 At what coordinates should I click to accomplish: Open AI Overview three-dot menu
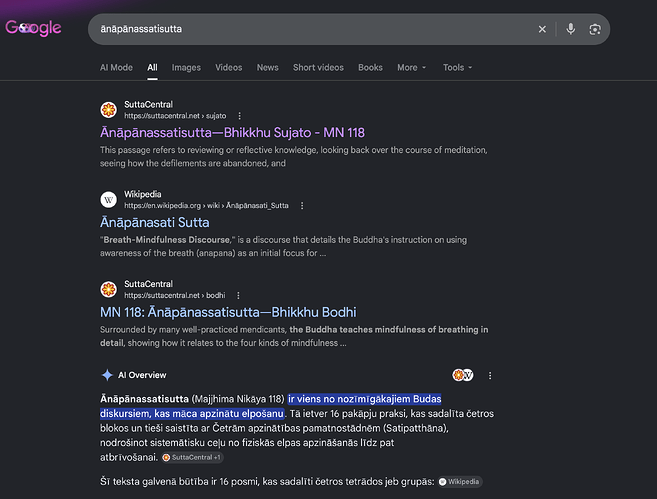[x=490, y=375]
